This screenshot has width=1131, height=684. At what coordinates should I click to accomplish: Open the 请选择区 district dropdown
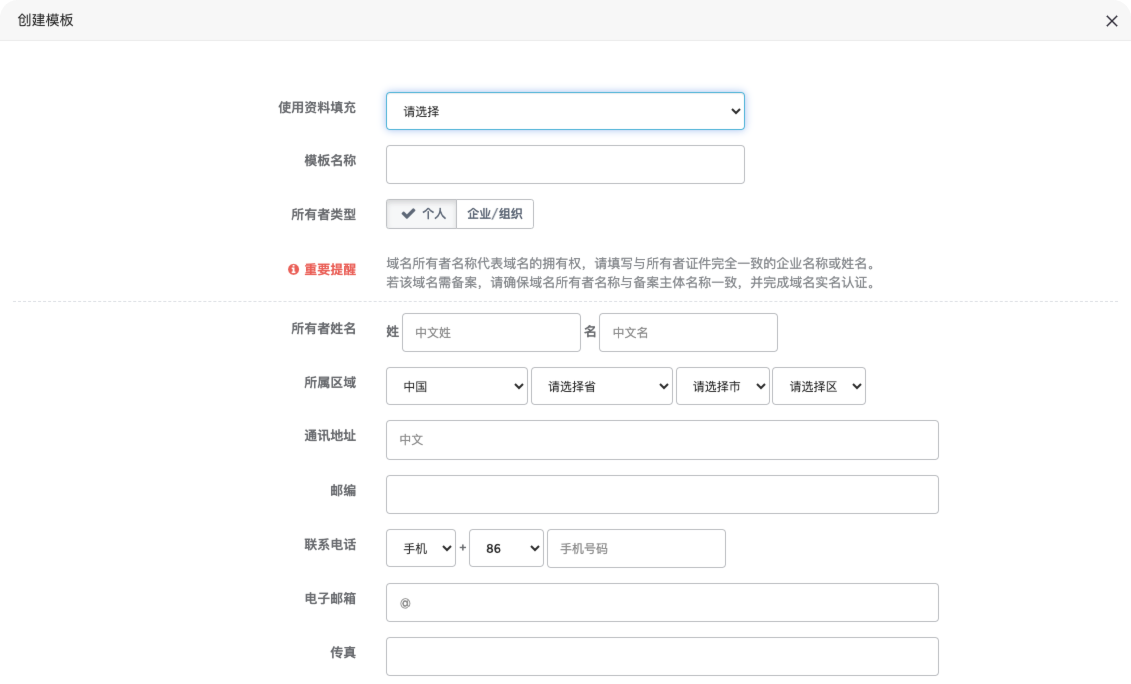click(818, 386)
